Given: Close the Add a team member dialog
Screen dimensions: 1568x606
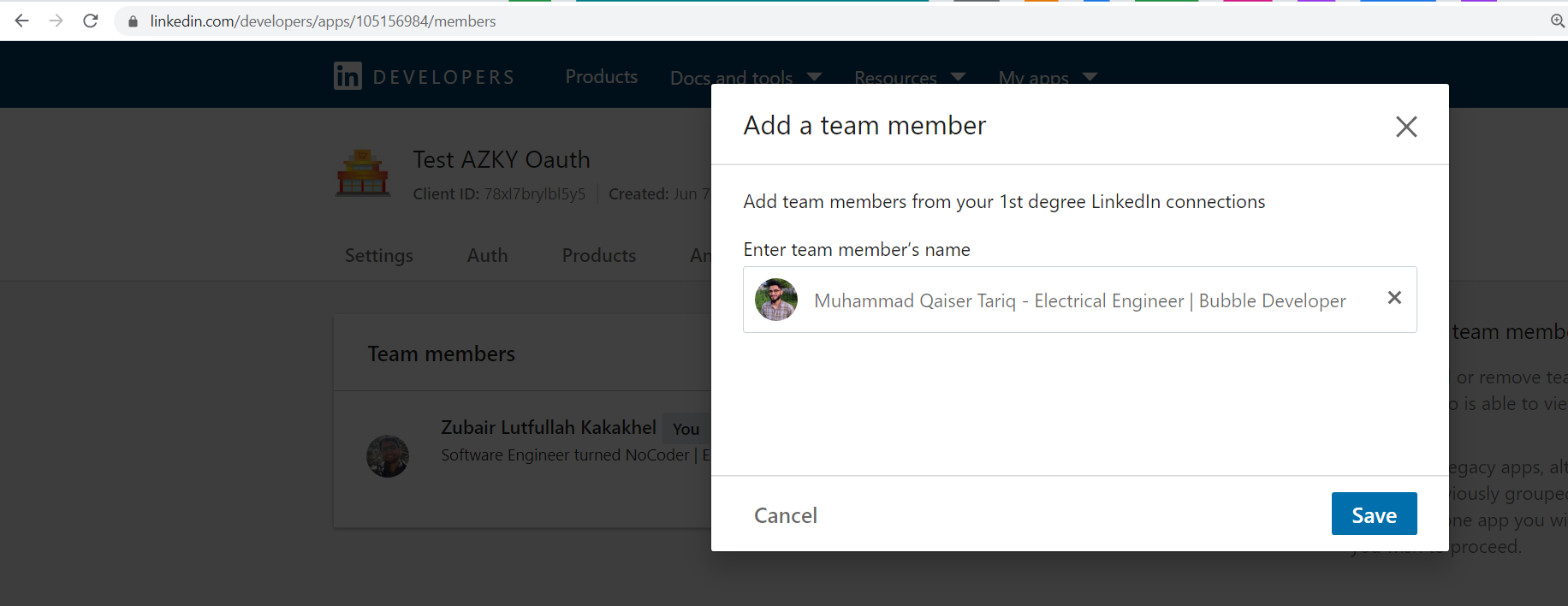Looking at the screenshot, I should pyautogui.click(x=1406, y=127).
